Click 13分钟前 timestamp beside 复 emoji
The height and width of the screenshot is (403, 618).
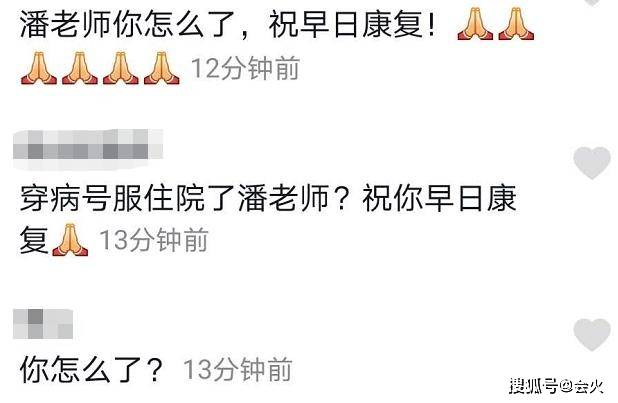(x=154, y=240)
